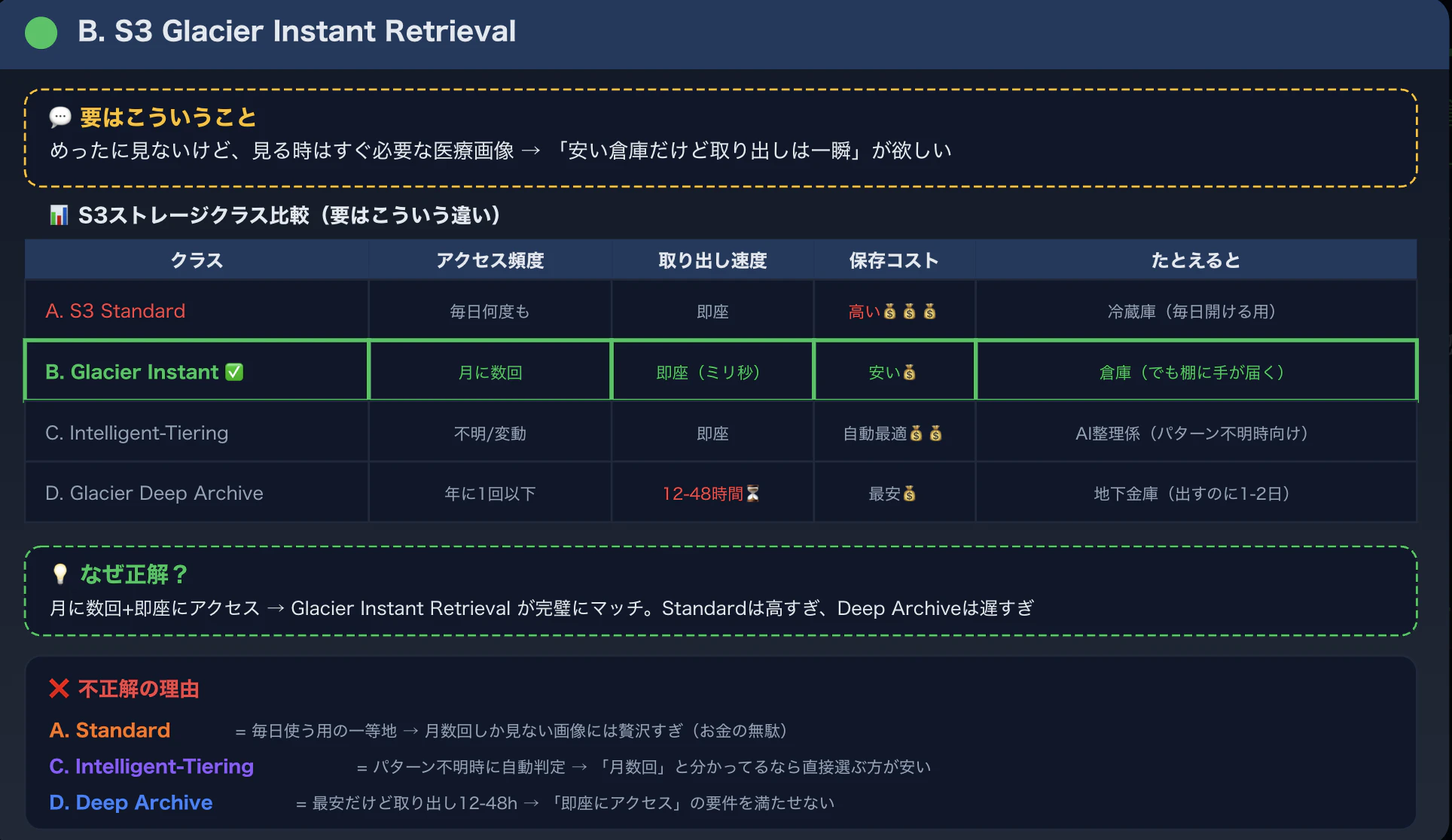Click the アクセス頻度 column header
Screen dimensions: 1452x840
490,260
